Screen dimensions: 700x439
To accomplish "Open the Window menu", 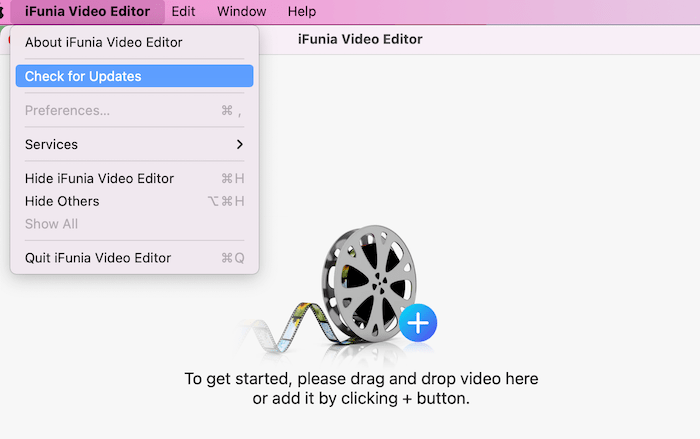I will pyautogui.click(x=241, y=12).
